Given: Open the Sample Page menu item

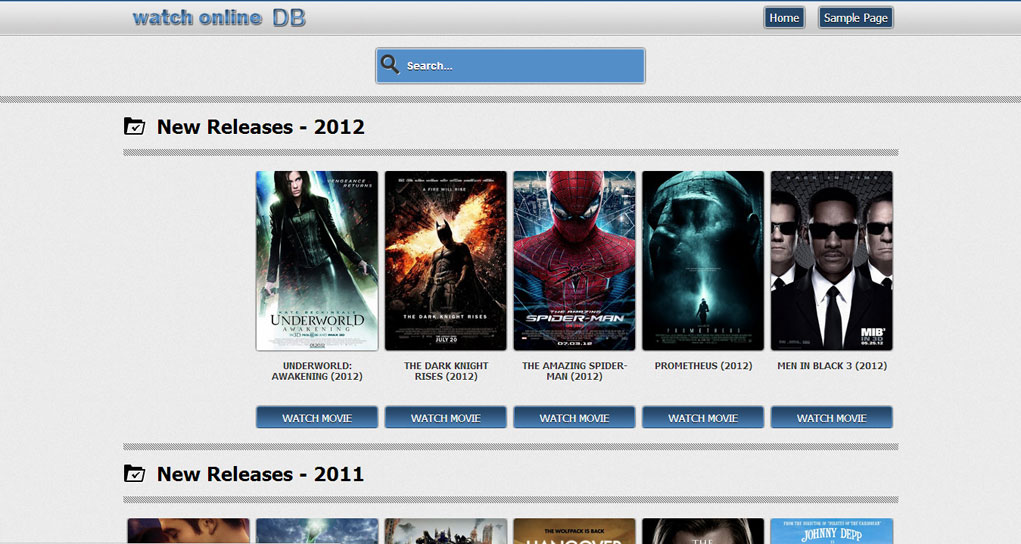Looking at the screenshot, I should coord(856,18).
